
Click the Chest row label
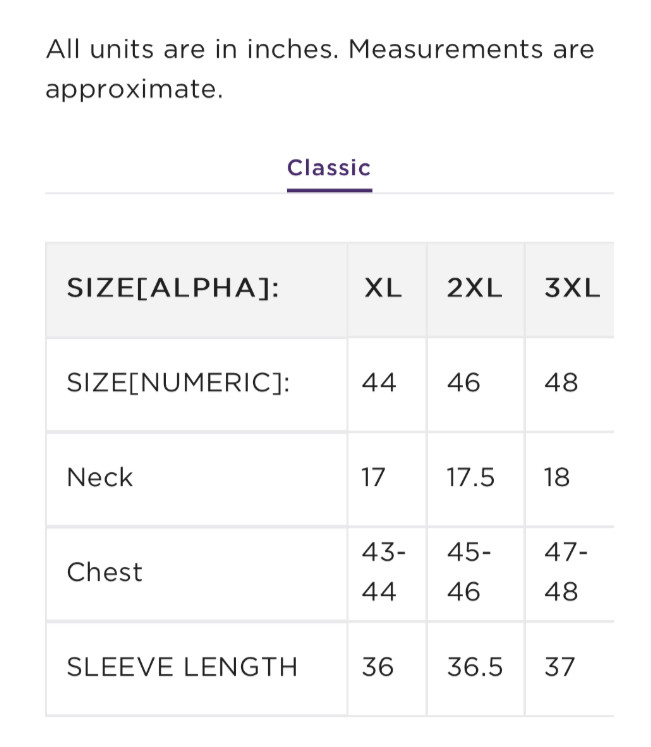pos(105,572)
